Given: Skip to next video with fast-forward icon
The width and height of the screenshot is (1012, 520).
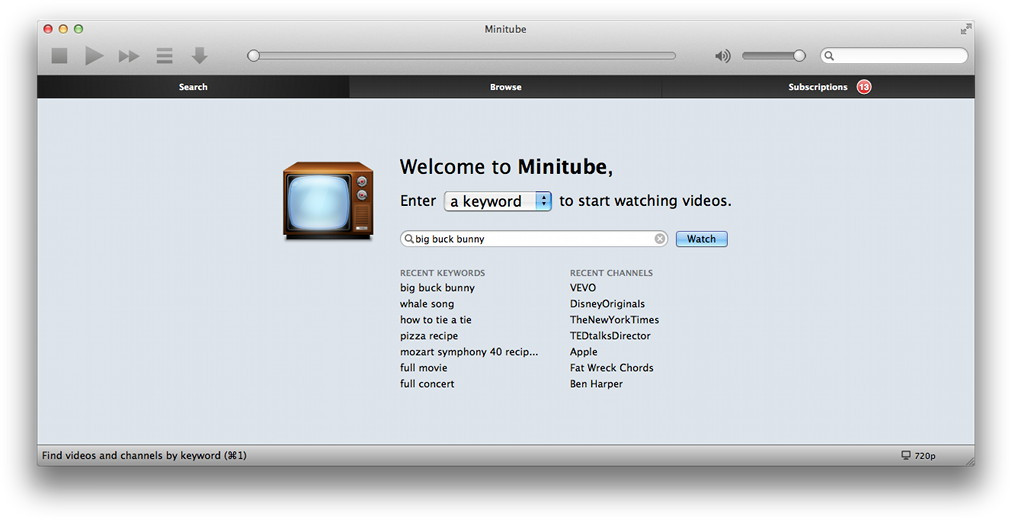Looking at the screenshot, I should tap(129, 57).
